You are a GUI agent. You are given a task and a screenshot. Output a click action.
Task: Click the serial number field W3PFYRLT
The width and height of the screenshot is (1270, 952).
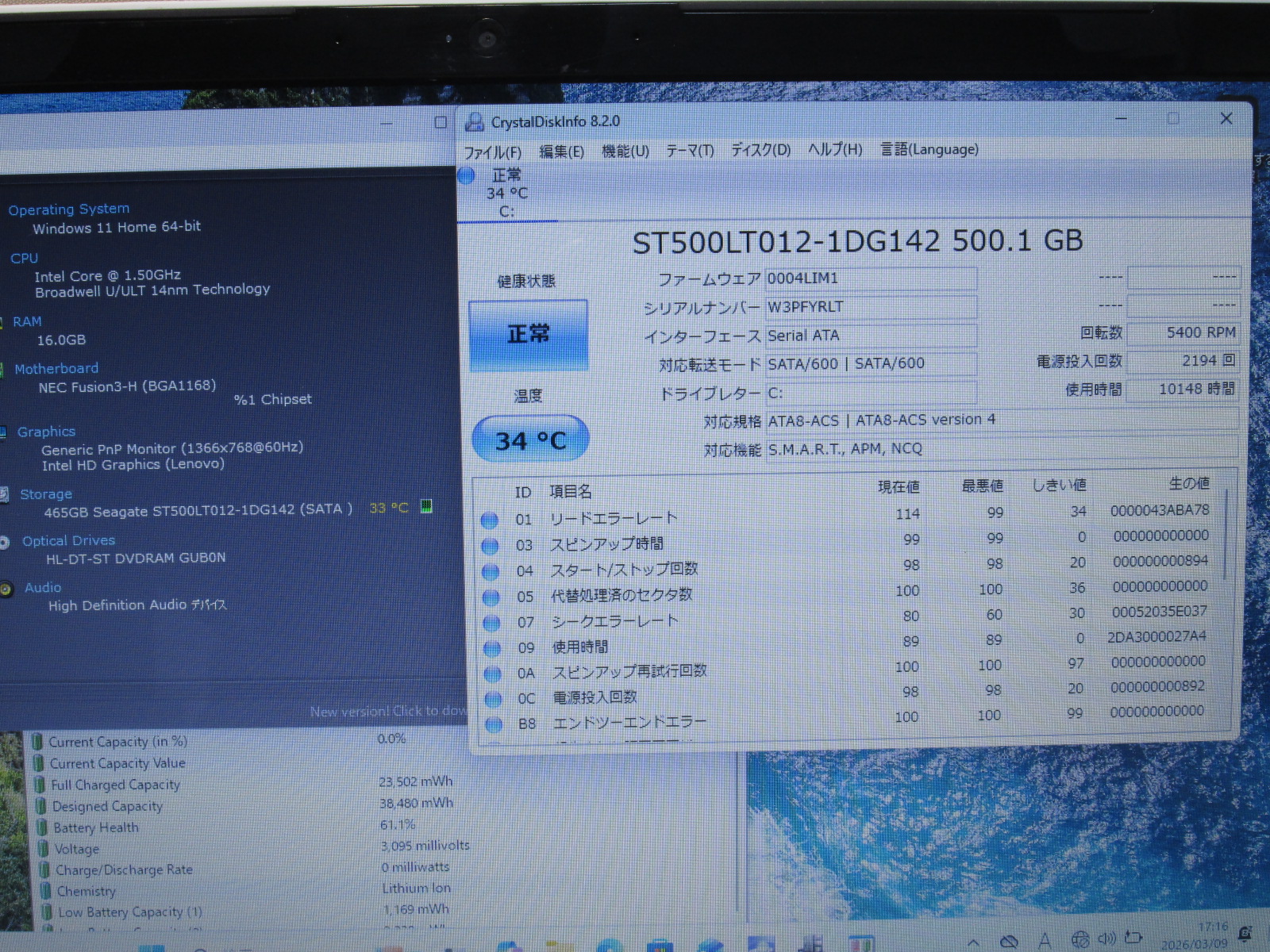pyautogui.click(x=870, y=307)
